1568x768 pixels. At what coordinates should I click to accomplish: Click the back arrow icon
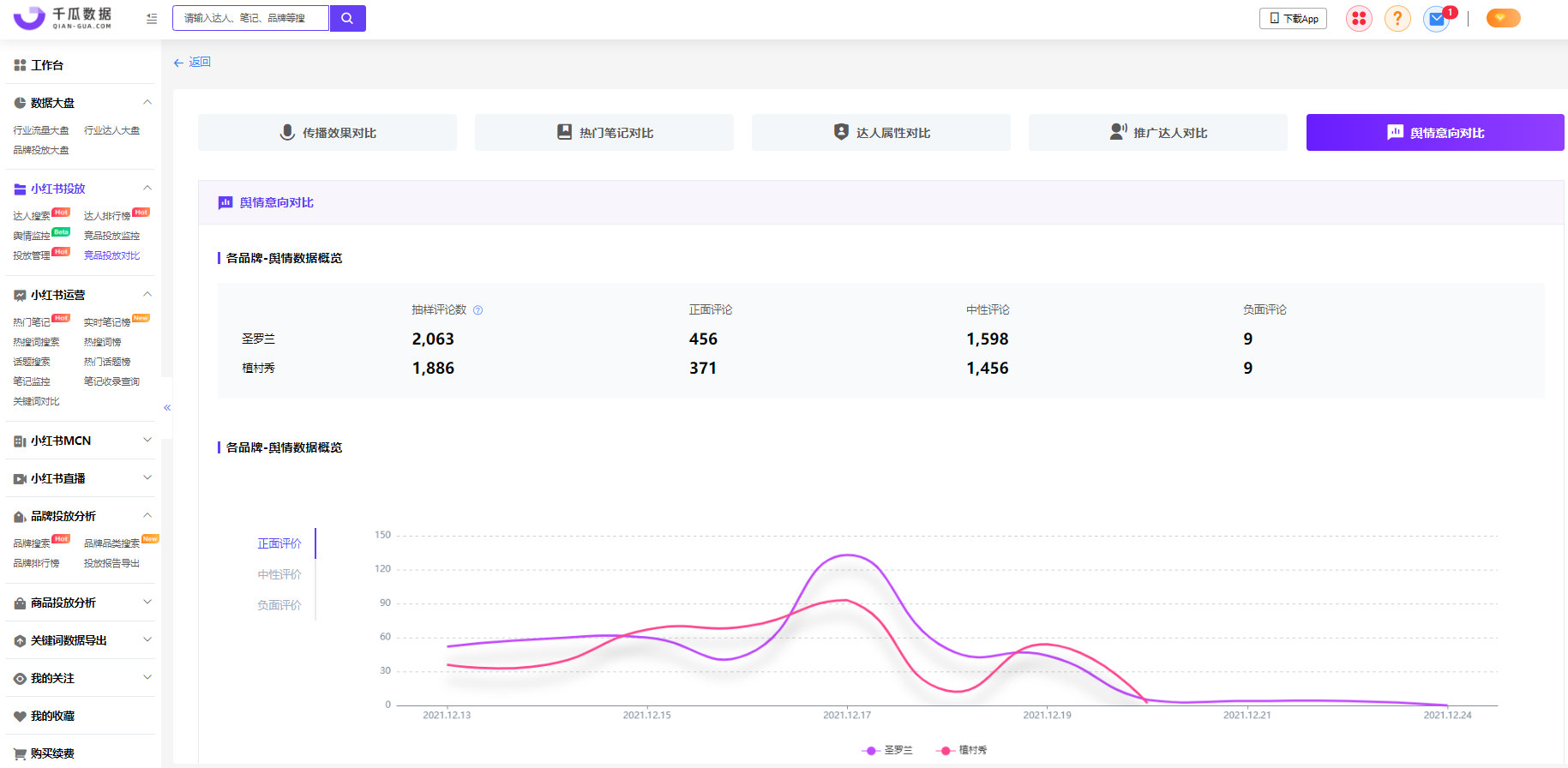tap(178, 63)
